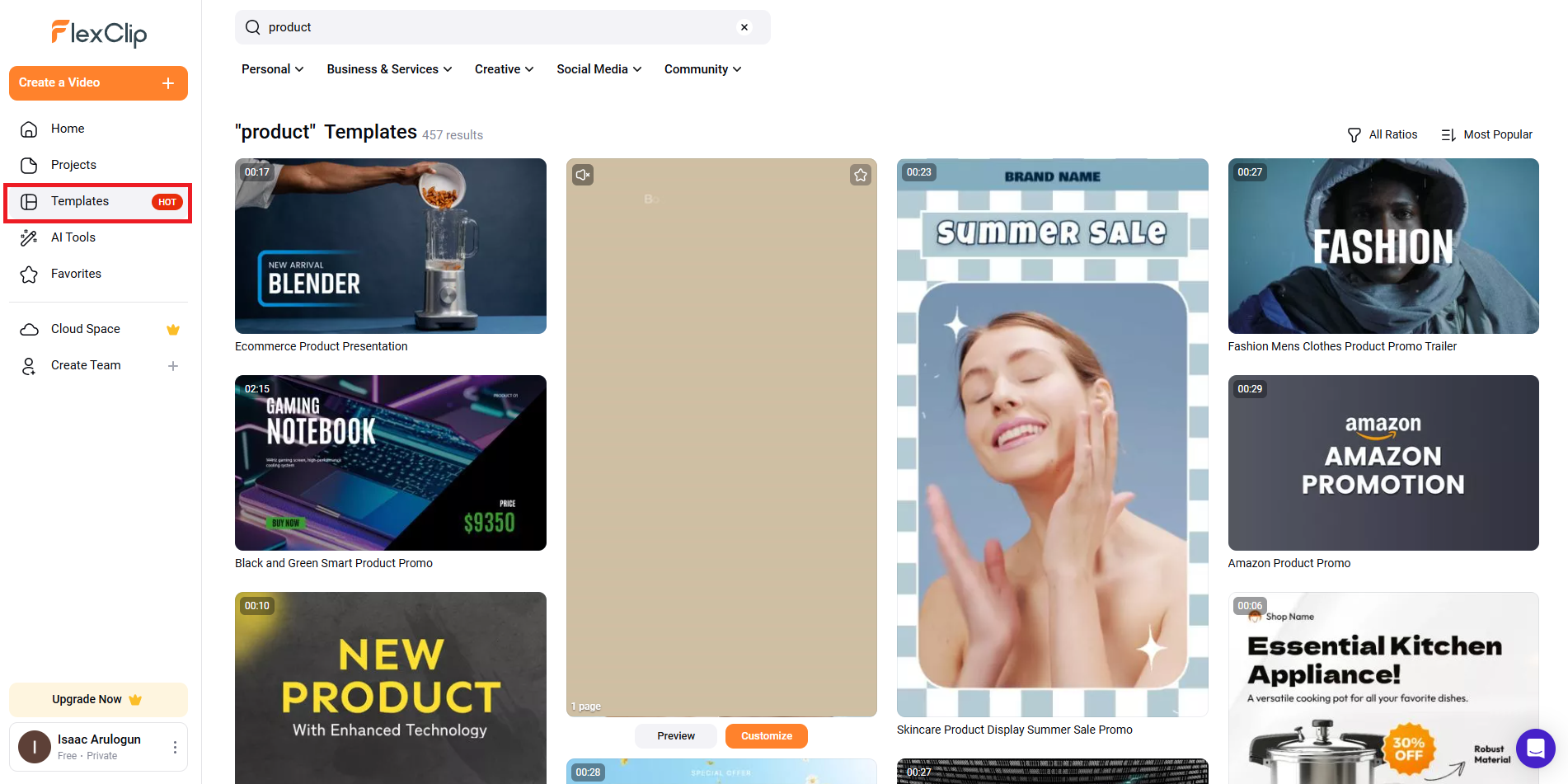Expand the Social Media dropdown
Image resolution: width=1568 pixels, height=784 pixels.
point(599,69)
